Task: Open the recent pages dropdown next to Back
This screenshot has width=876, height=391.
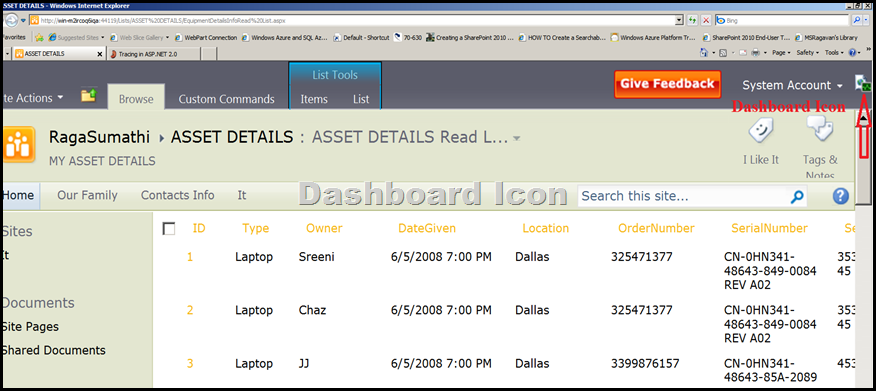Action: click(23, 20)
